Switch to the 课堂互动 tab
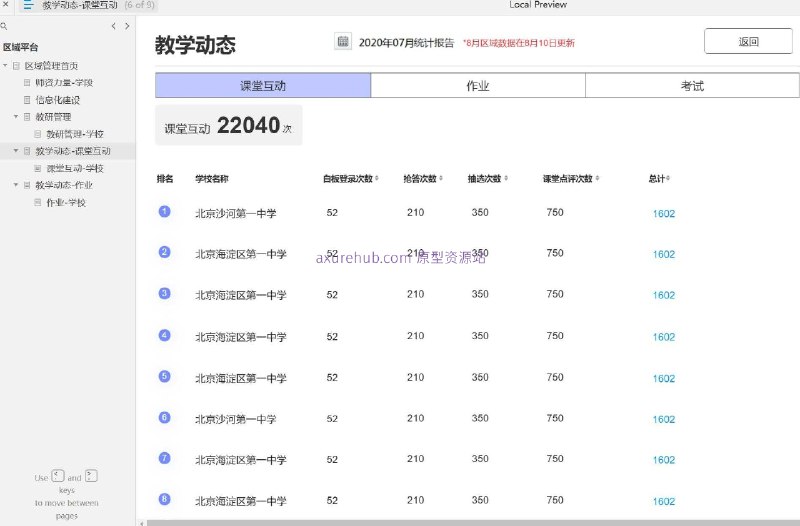The height and width of the screenshot is (526, 800). coord(263,85)
